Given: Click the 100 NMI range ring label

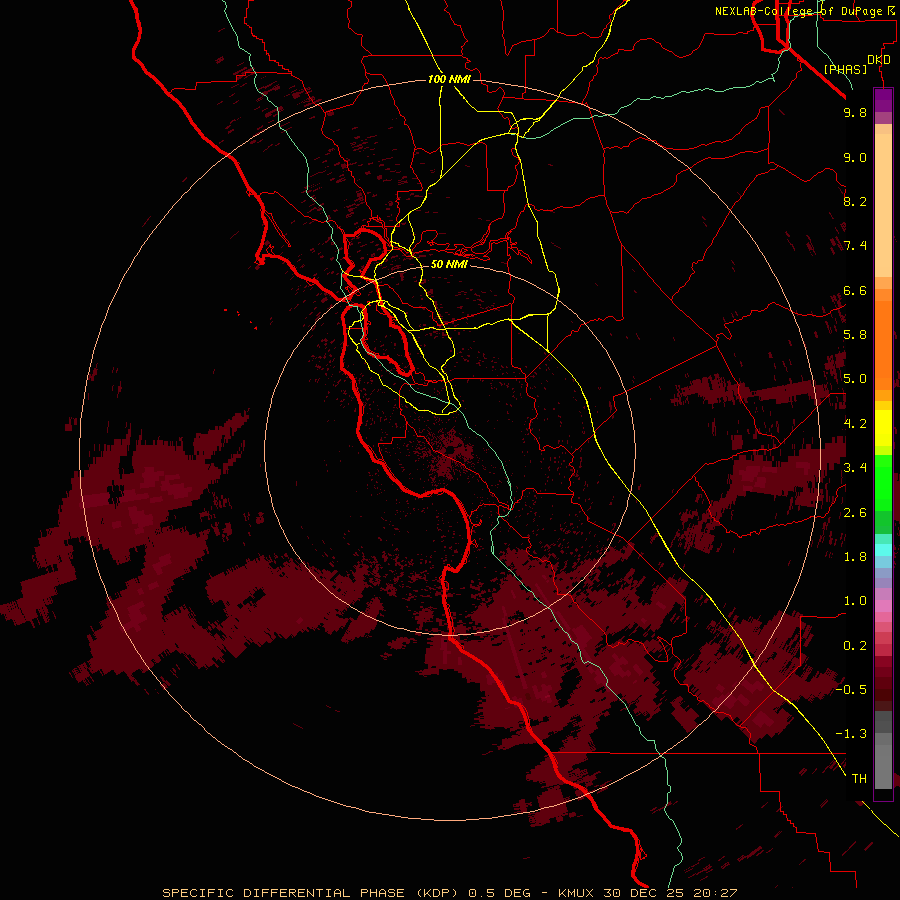Looking at the screenshot, I should click(x=449, y=79).
